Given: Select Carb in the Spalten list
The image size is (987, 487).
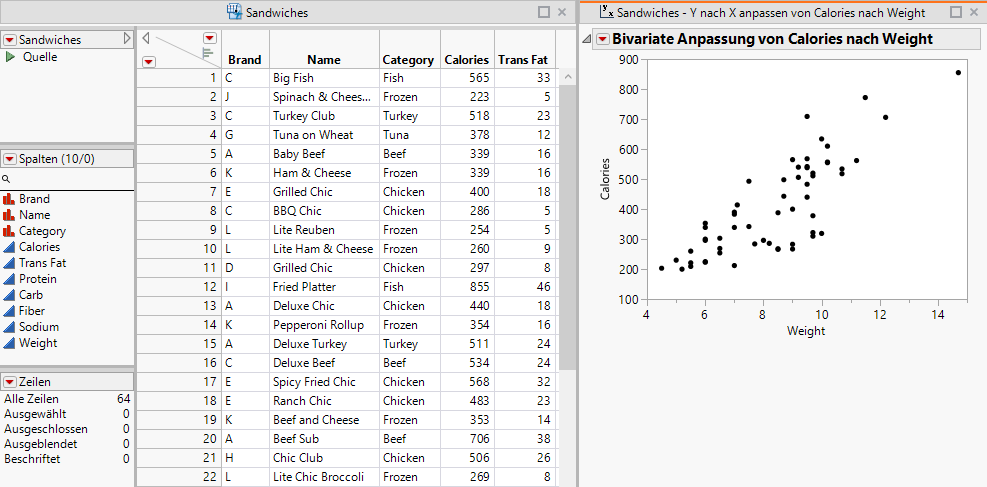Looking at the screenshot, I should pos(31,294).
